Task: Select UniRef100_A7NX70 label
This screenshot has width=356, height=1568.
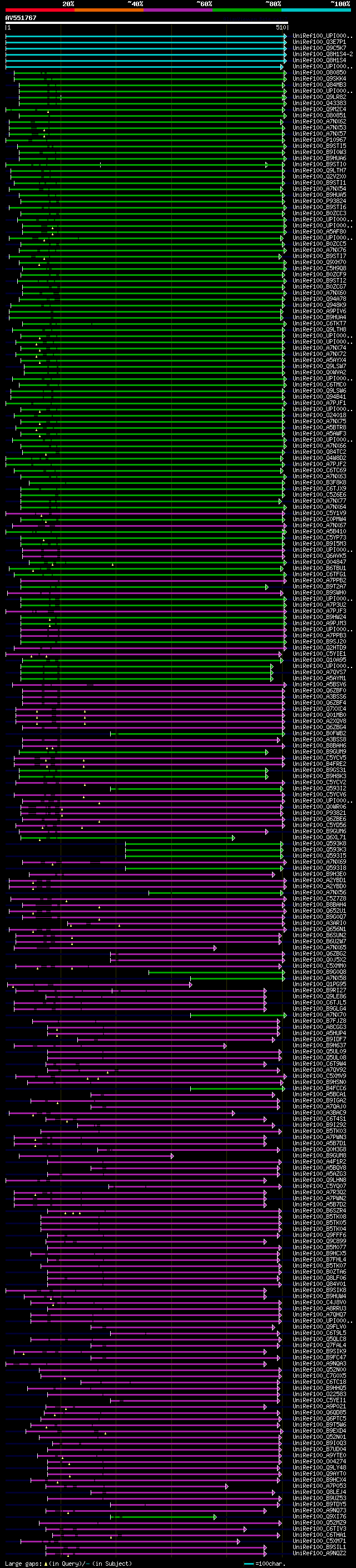Action: click(319, 1015)
